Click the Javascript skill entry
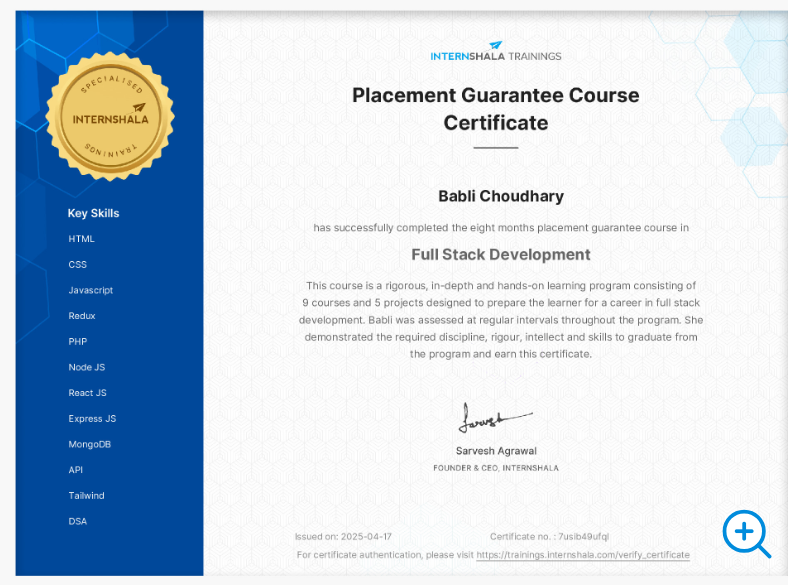Image resolution: width=788 pixels, height=585 pixels. 90,290
